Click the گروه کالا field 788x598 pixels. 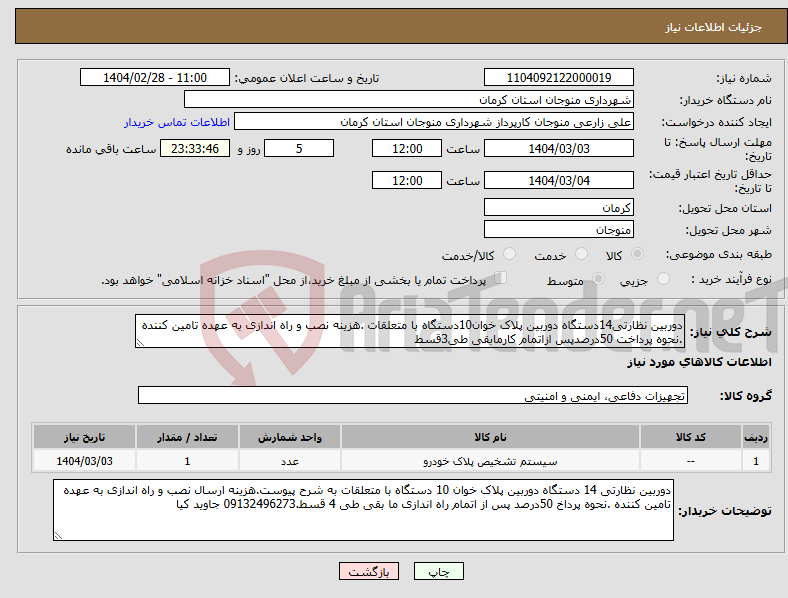coord(413,395)
